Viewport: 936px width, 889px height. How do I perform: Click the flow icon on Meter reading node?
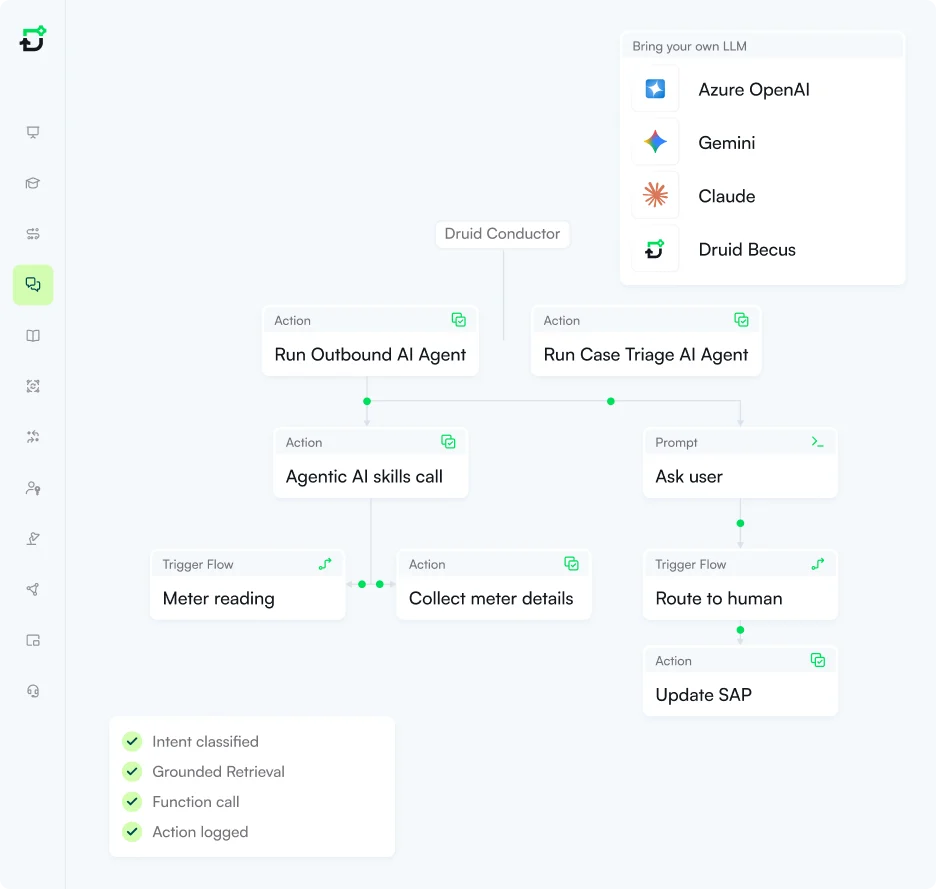tap(325, 564)
